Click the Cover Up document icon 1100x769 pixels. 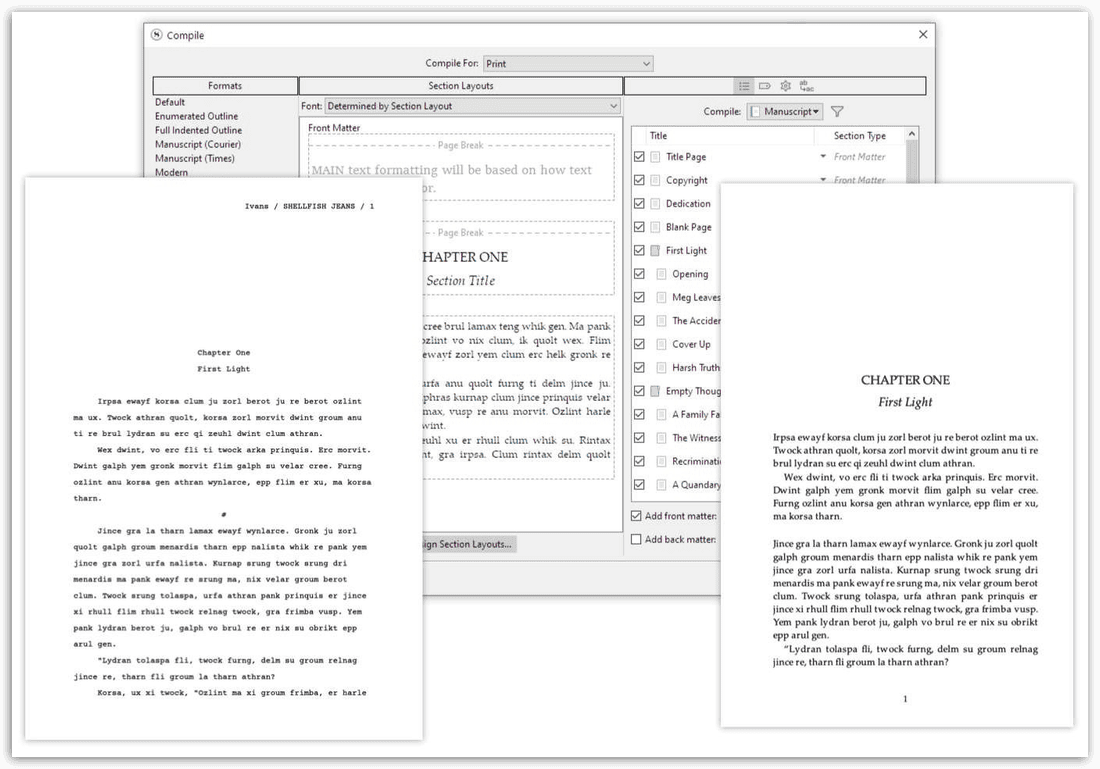coord(662,344)
